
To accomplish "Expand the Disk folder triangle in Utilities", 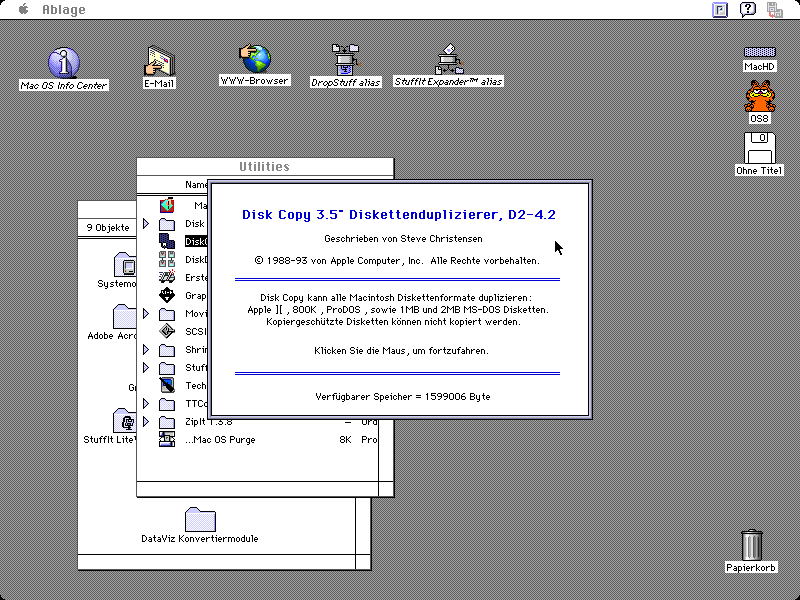I will 146,223.
